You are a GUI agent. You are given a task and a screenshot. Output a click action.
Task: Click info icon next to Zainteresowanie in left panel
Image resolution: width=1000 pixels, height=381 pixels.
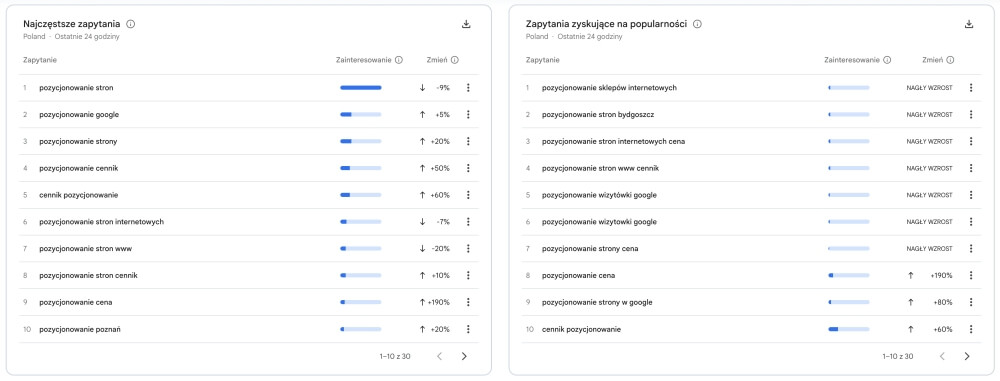[x=399, y=60]
